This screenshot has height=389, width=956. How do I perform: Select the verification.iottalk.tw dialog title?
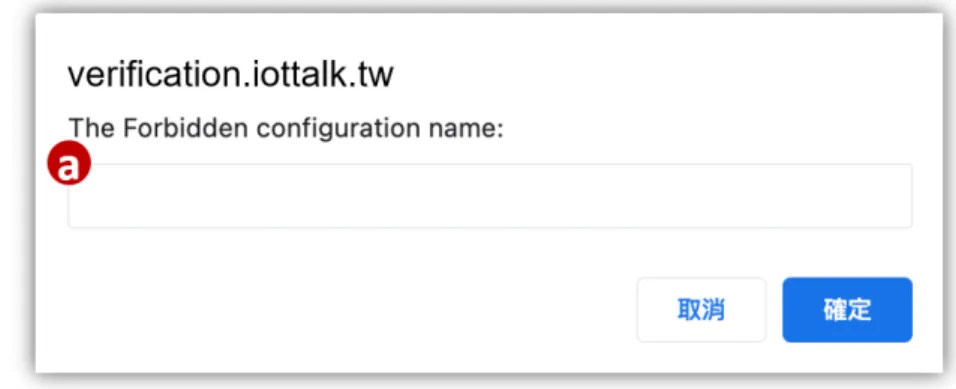pos(230,76)
